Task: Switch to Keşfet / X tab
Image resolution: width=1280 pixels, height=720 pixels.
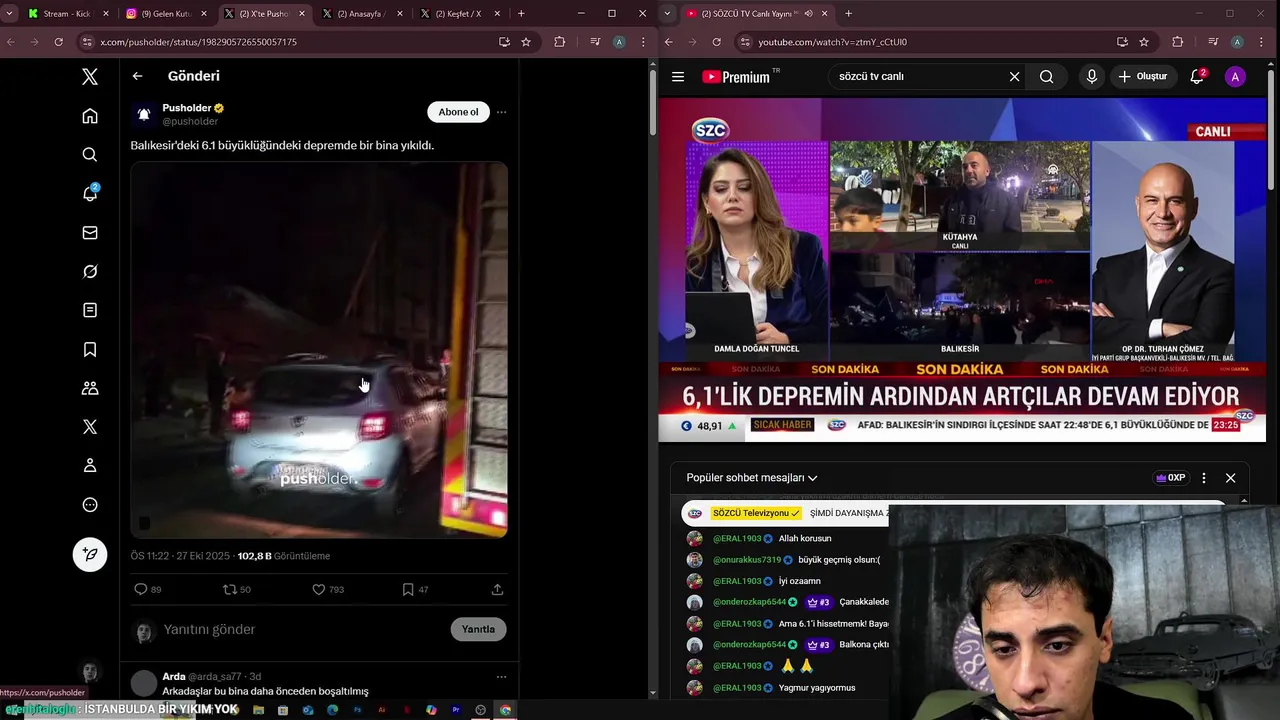Action: click(458, 14)
